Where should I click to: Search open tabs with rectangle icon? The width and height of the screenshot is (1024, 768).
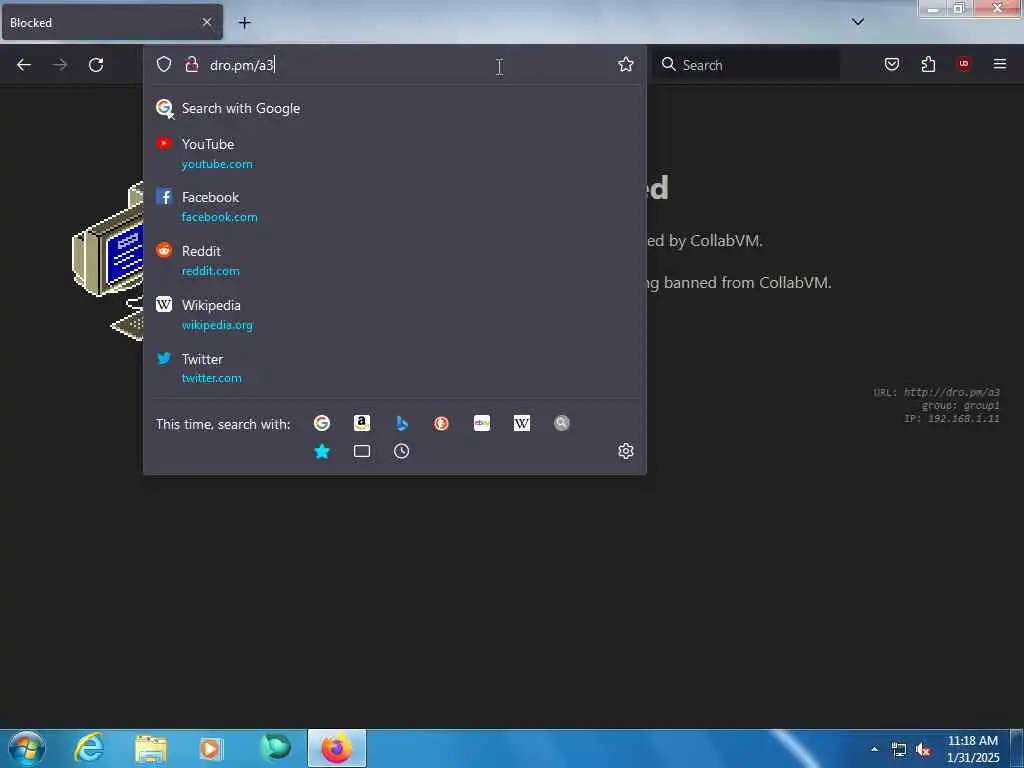[362, 451]
